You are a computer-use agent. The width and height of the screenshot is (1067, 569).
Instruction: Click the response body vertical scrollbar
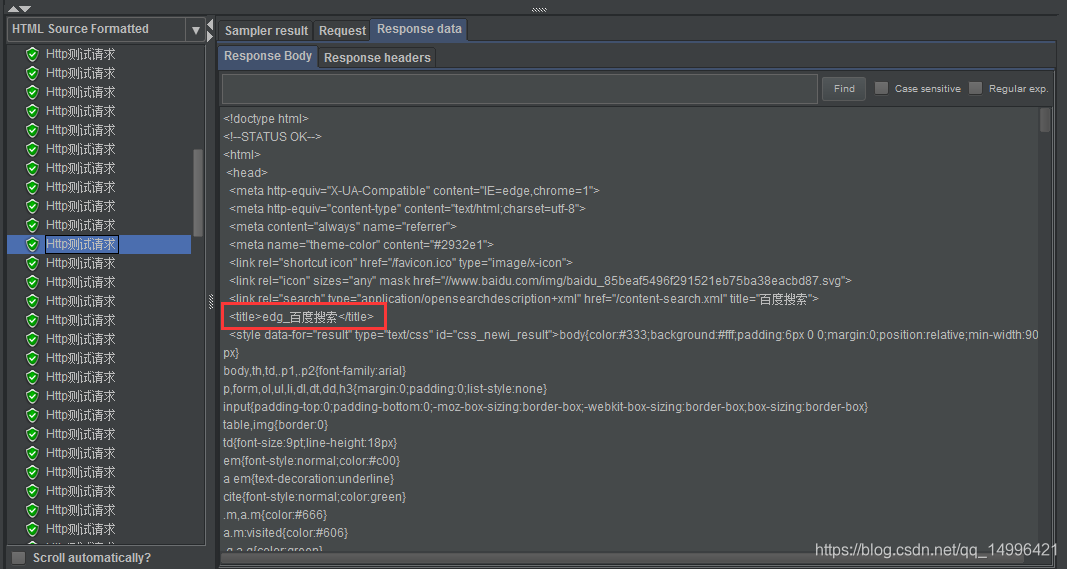pos(1045,120)
